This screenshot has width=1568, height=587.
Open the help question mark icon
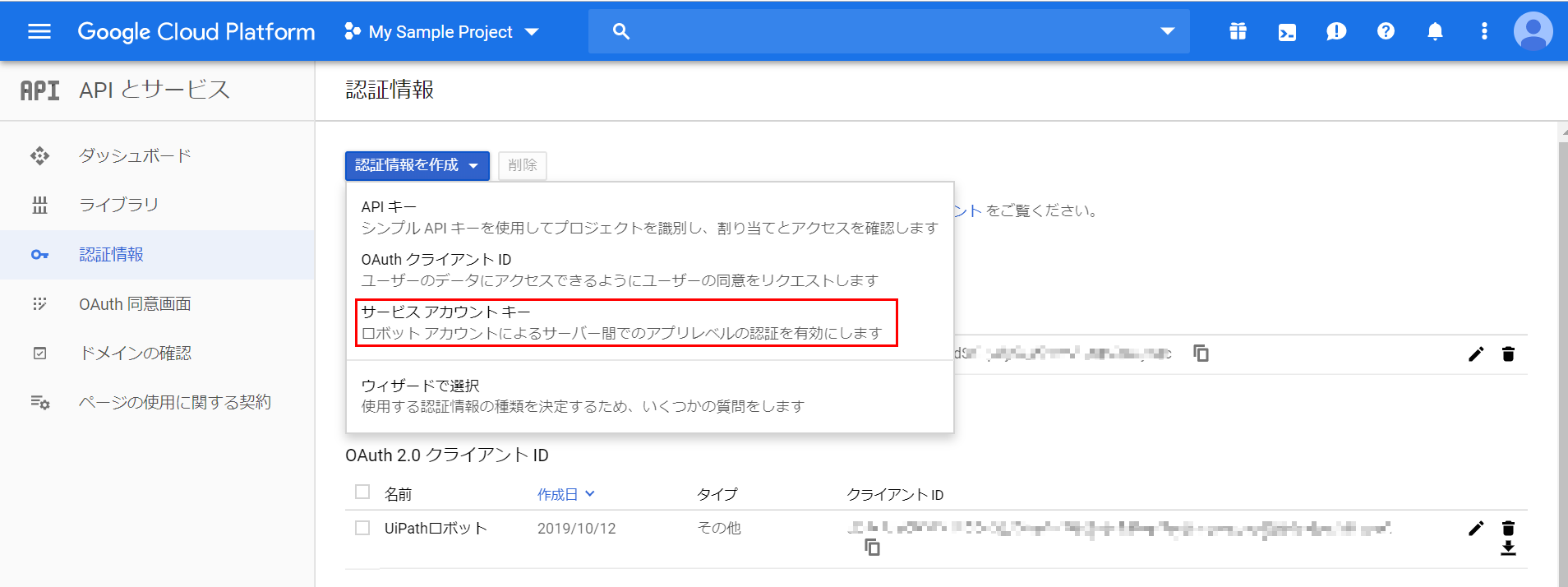(1386, 31)
